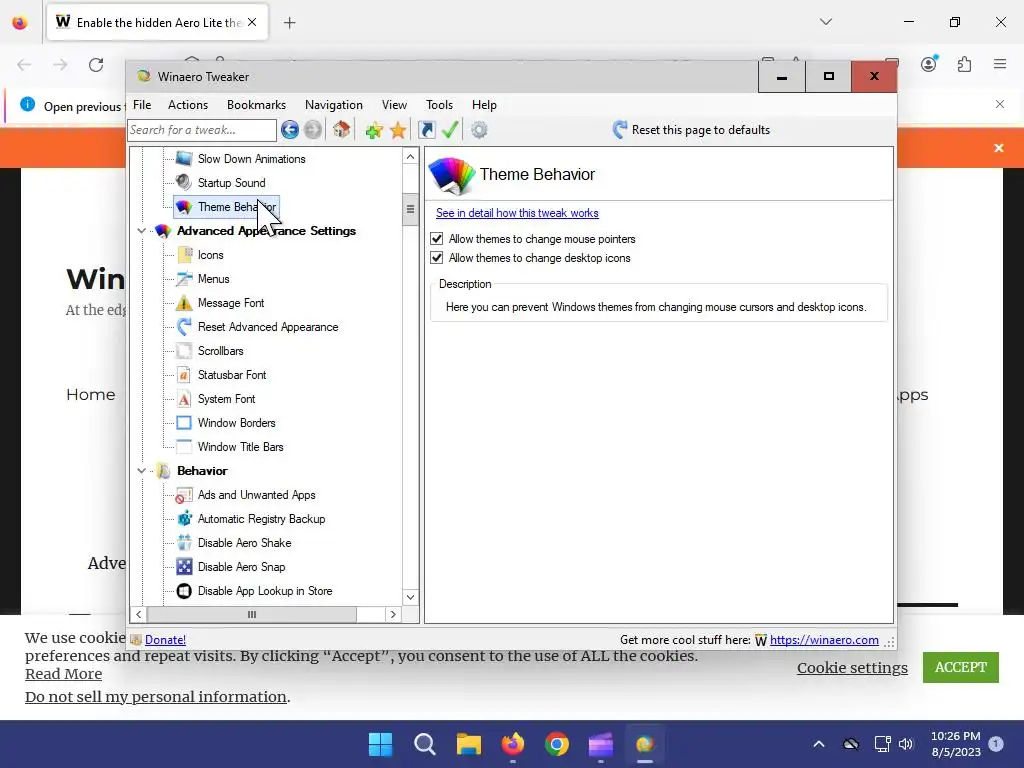Click the Icons folder tree icon

(184, 255)
